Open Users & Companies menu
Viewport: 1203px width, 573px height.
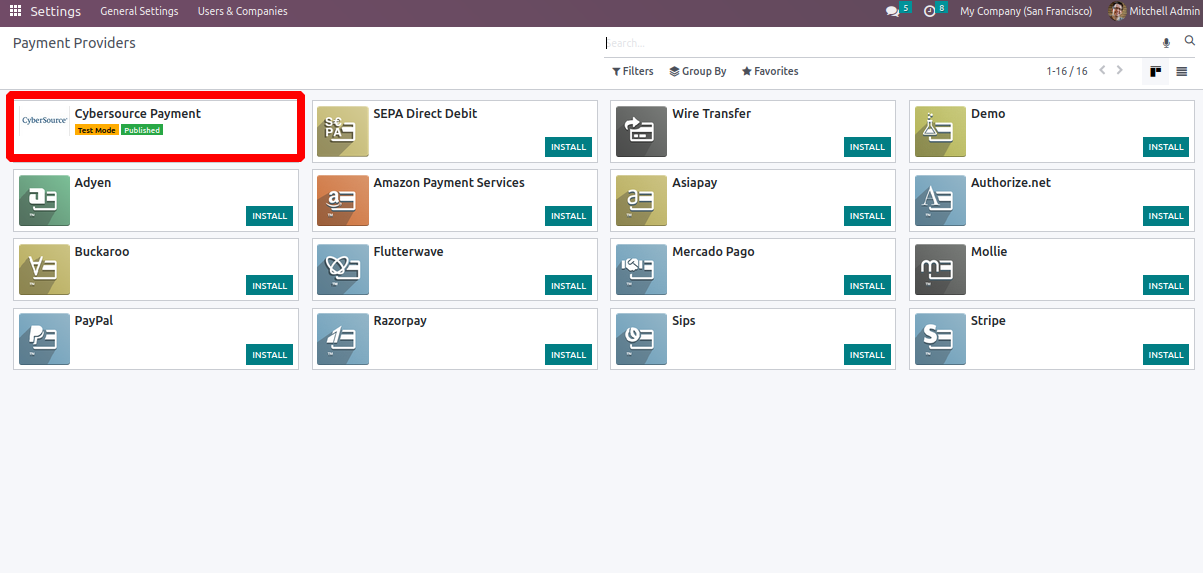[x=242, y=11]
